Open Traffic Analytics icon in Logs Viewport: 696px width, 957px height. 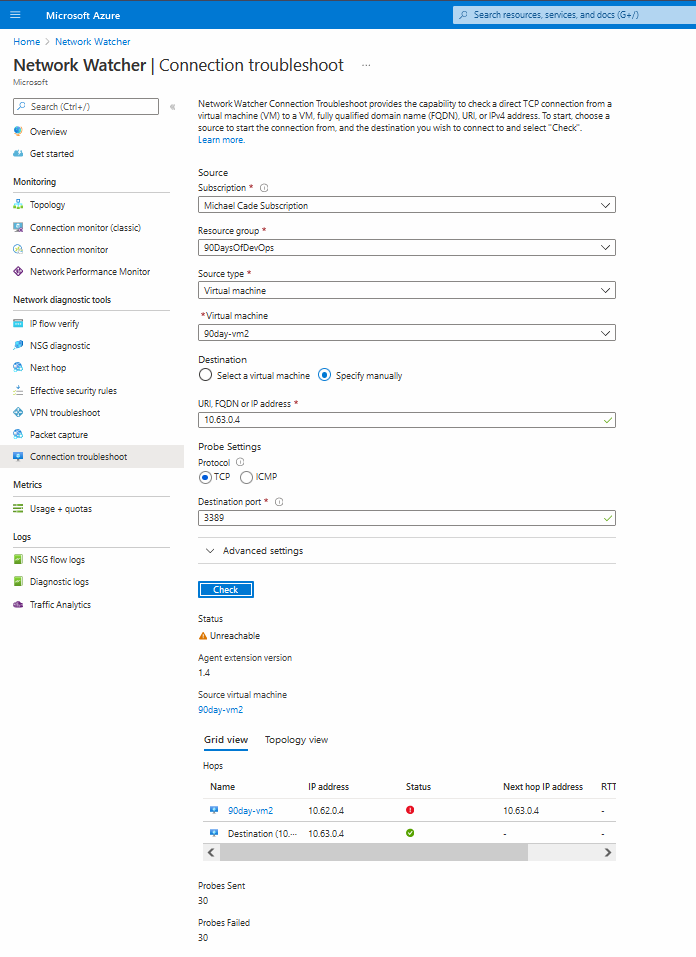[18, 605]
